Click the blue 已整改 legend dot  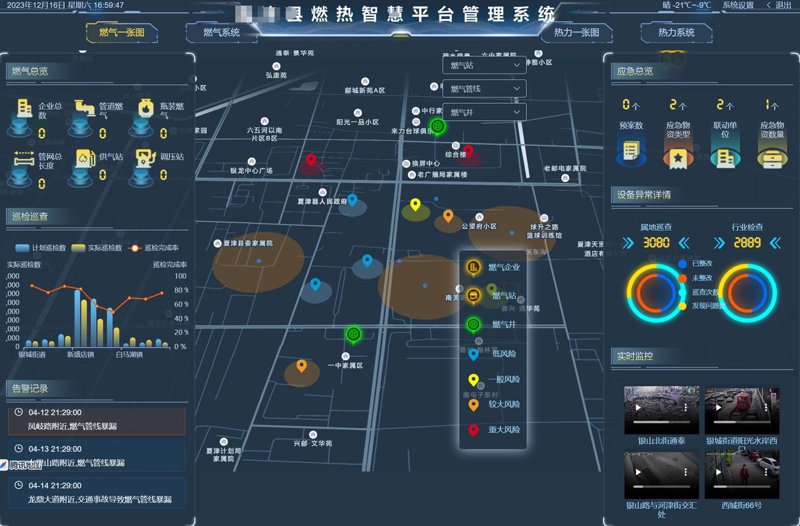click(683, 263)
